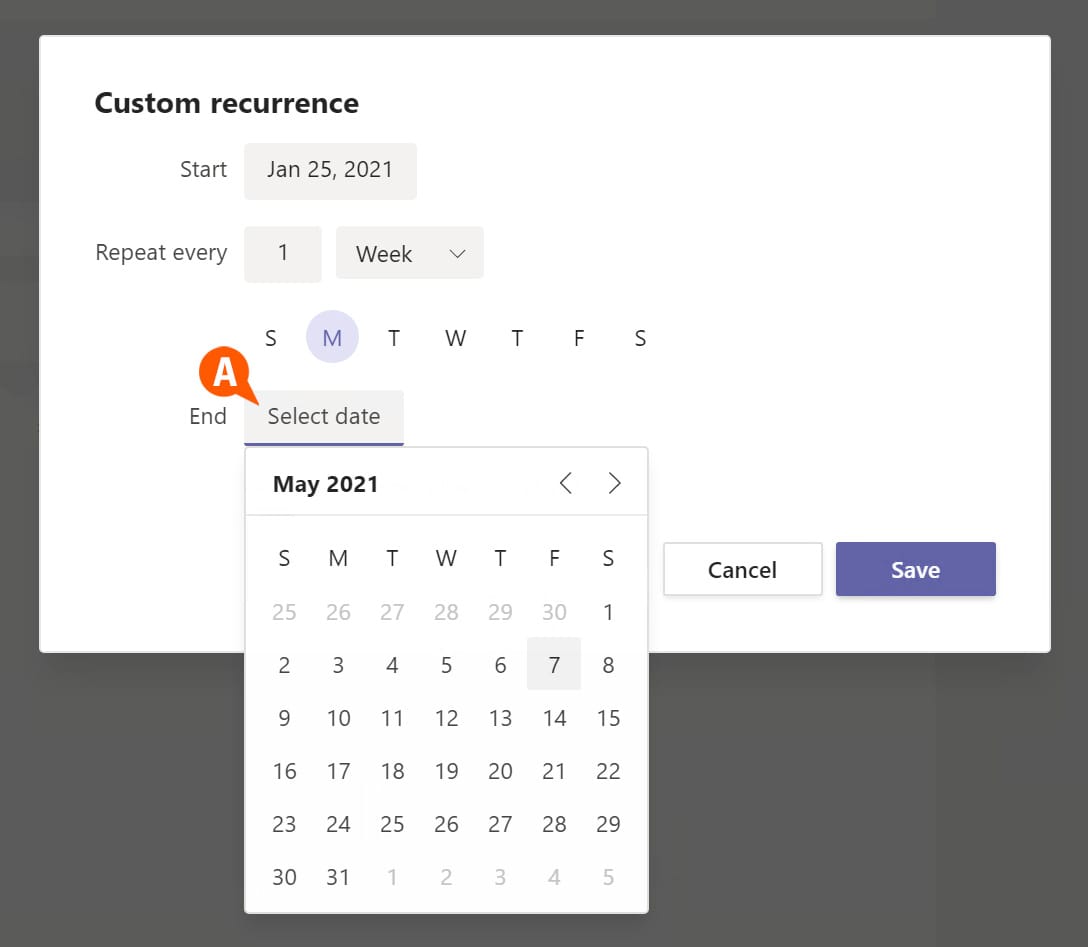Choose May 23 in the calendar

pos(284,824)
